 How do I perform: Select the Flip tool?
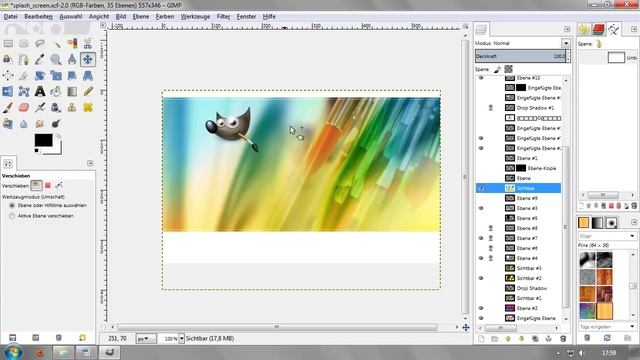pyautogui.click(x=8, y=91)
